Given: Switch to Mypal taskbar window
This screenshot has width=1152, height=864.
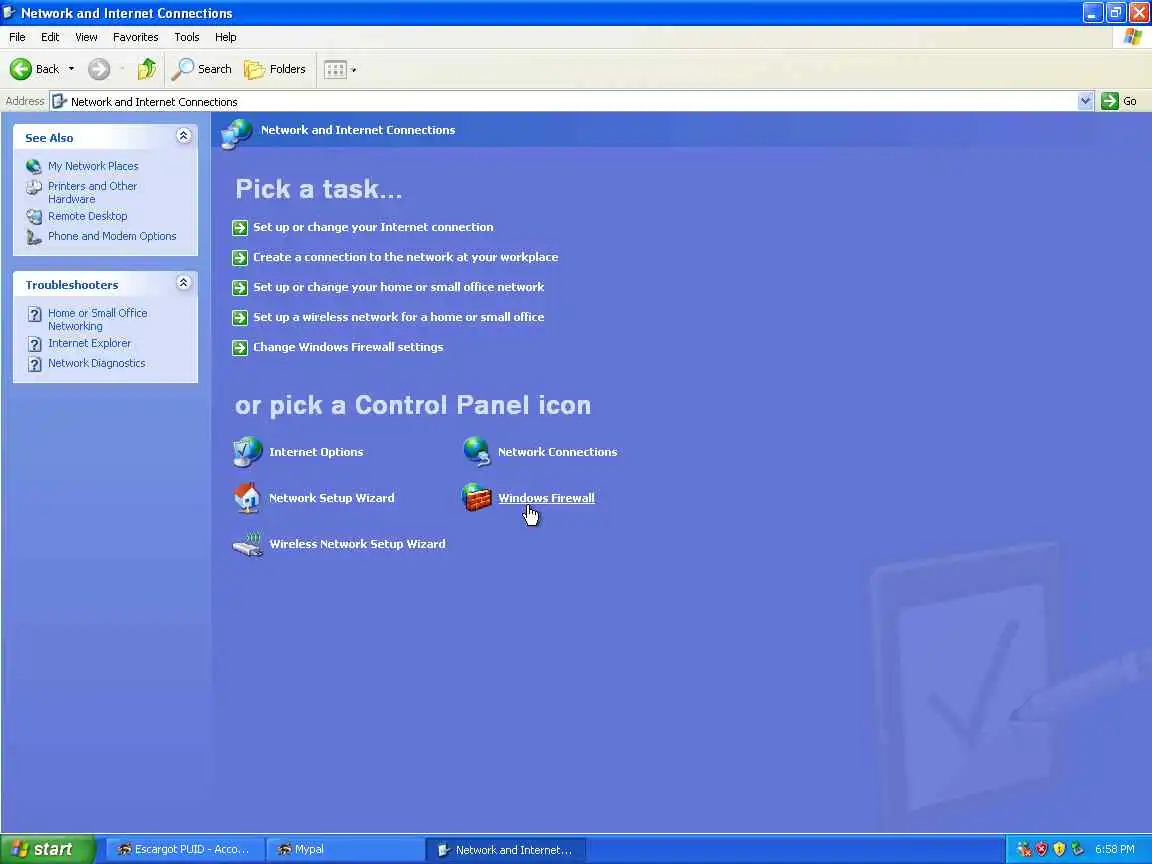Looking at the screenshot, I should coord(344,849).
